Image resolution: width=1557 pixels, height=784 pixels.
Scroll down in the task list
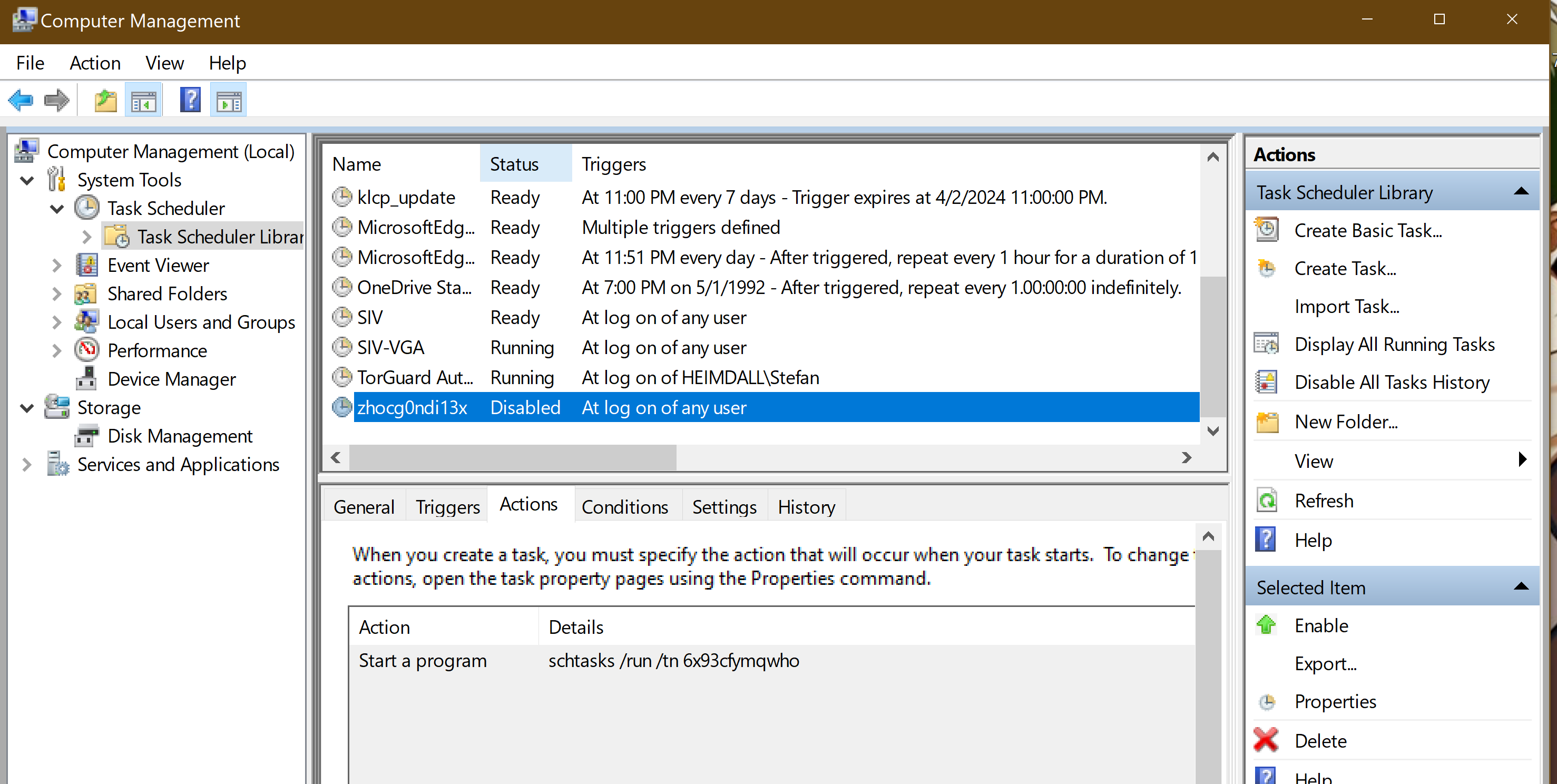pos(1213,430)
